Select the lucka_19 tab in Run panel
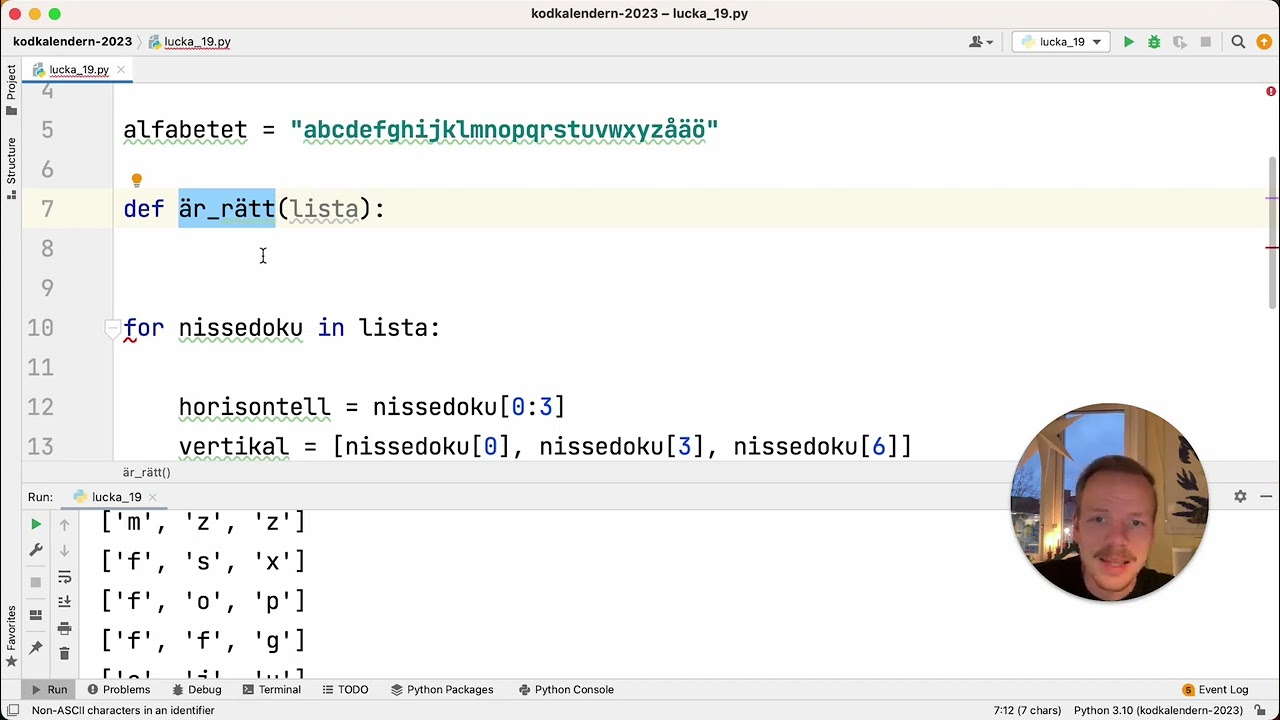This screenshot has height=720, width=1280. (x=116, y=497)
